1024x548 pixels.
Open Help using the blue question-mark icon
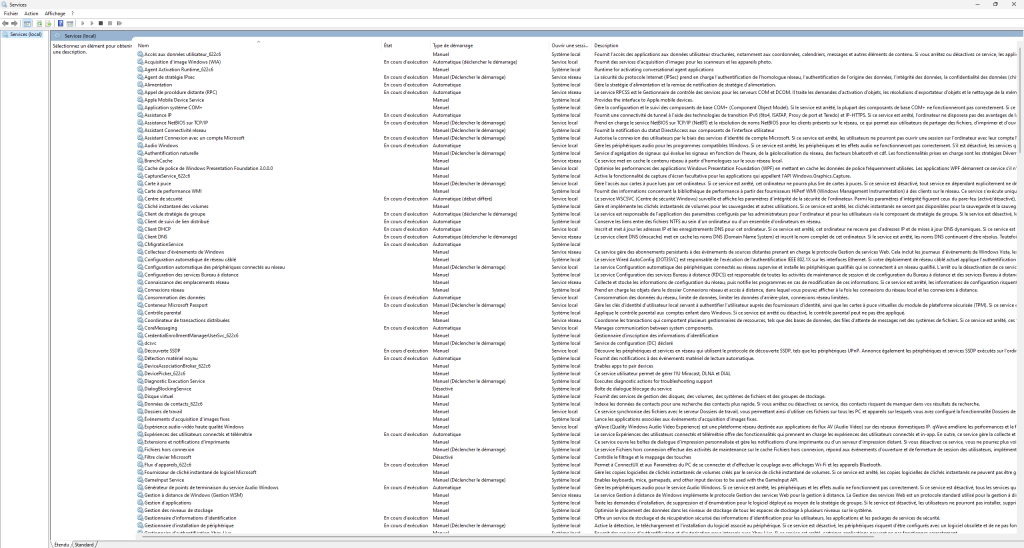60,22
